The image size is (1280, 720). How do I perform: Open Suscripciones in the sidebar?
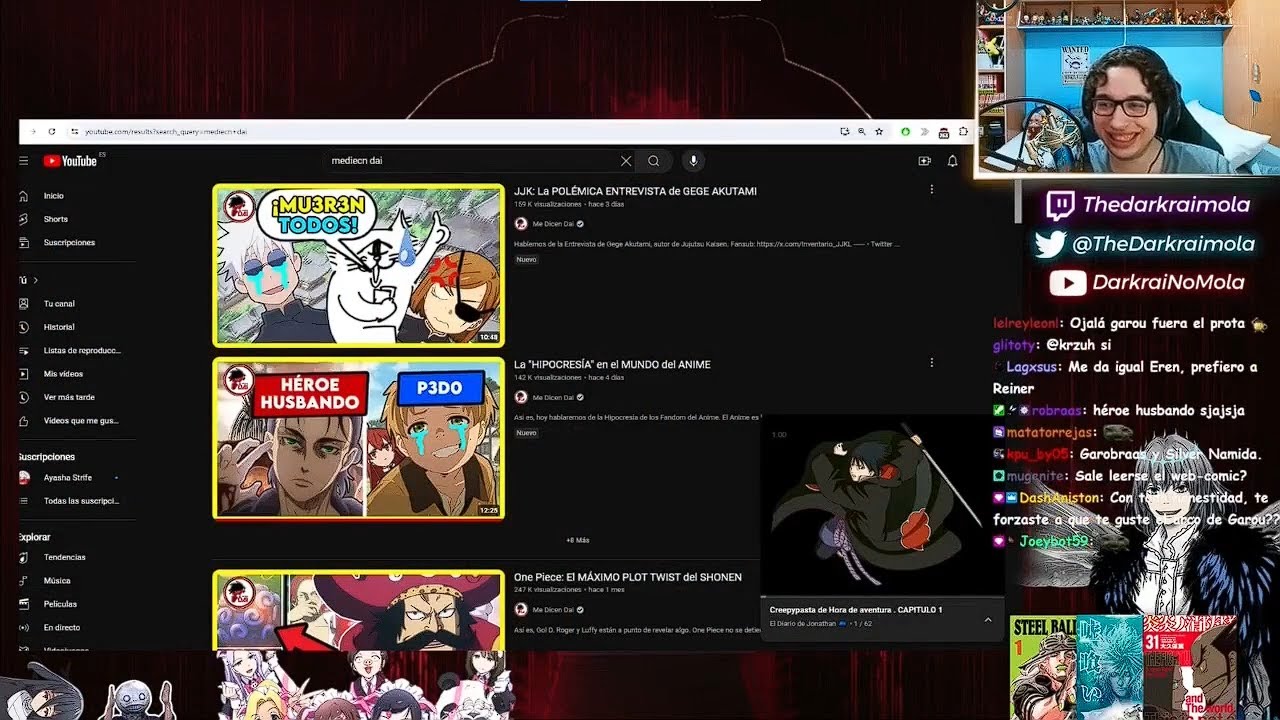click(69, 243)
